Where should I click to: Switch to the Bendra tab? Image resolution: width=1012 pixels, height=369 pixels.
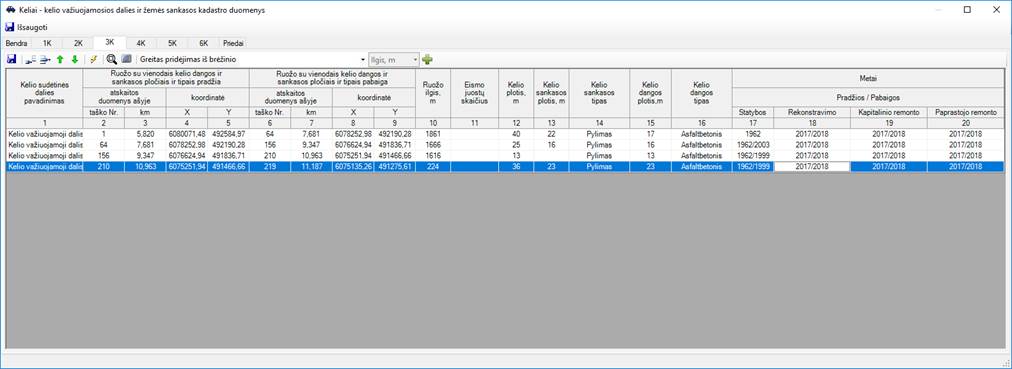click(x=16, y=43)
